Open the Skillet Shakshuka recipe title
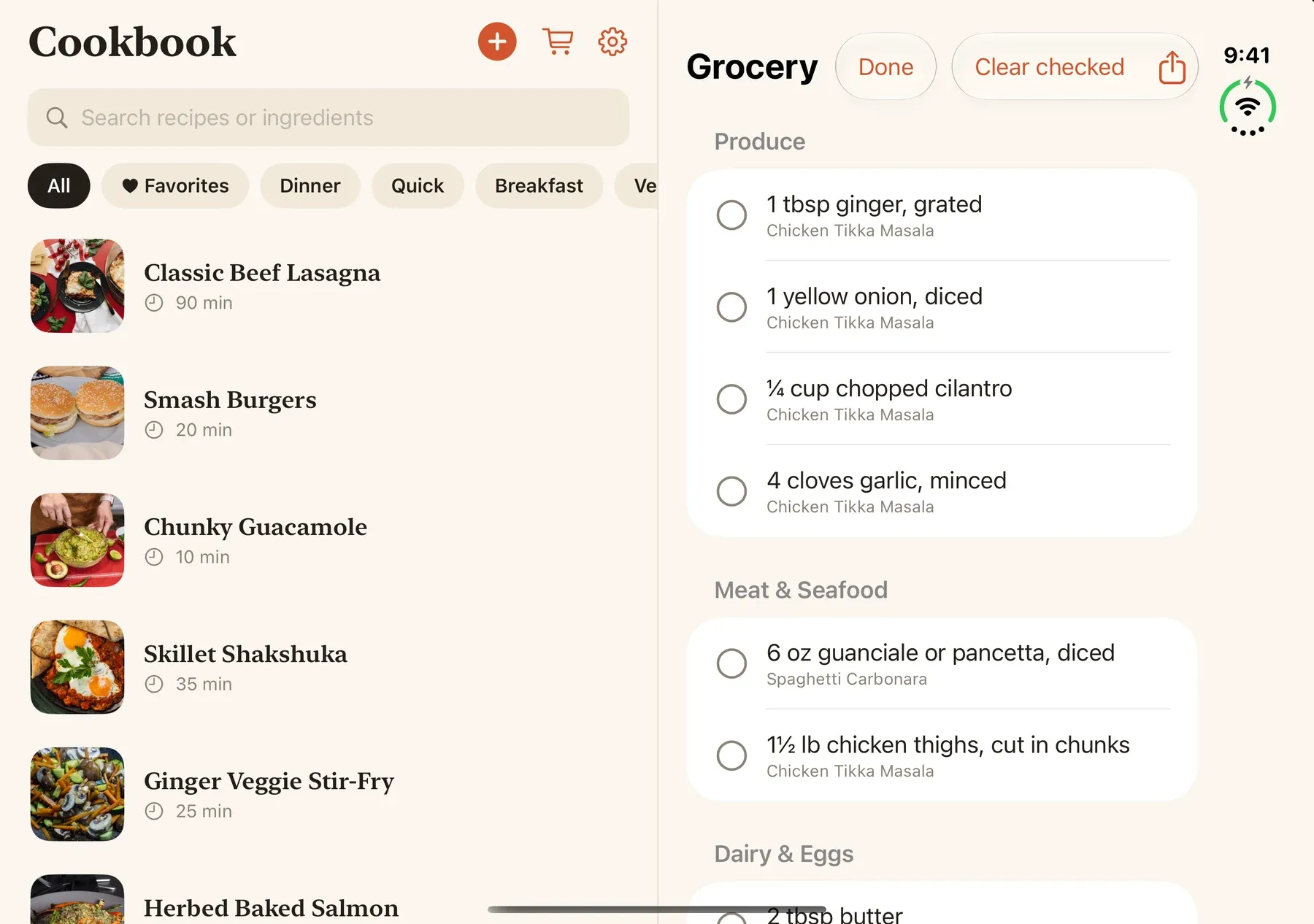 [245, 654]
